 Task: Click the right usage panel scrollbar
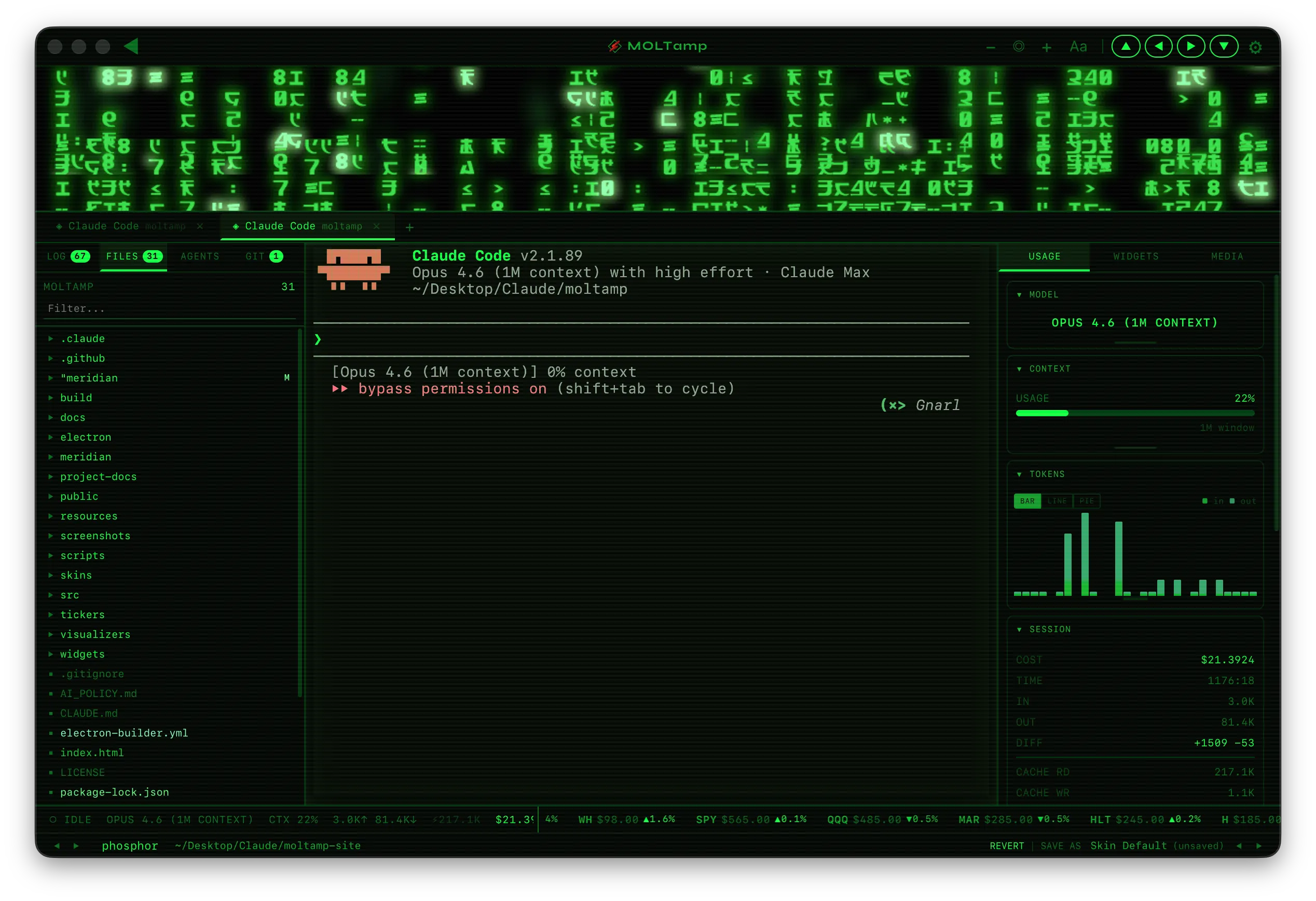click(1276, 402)
